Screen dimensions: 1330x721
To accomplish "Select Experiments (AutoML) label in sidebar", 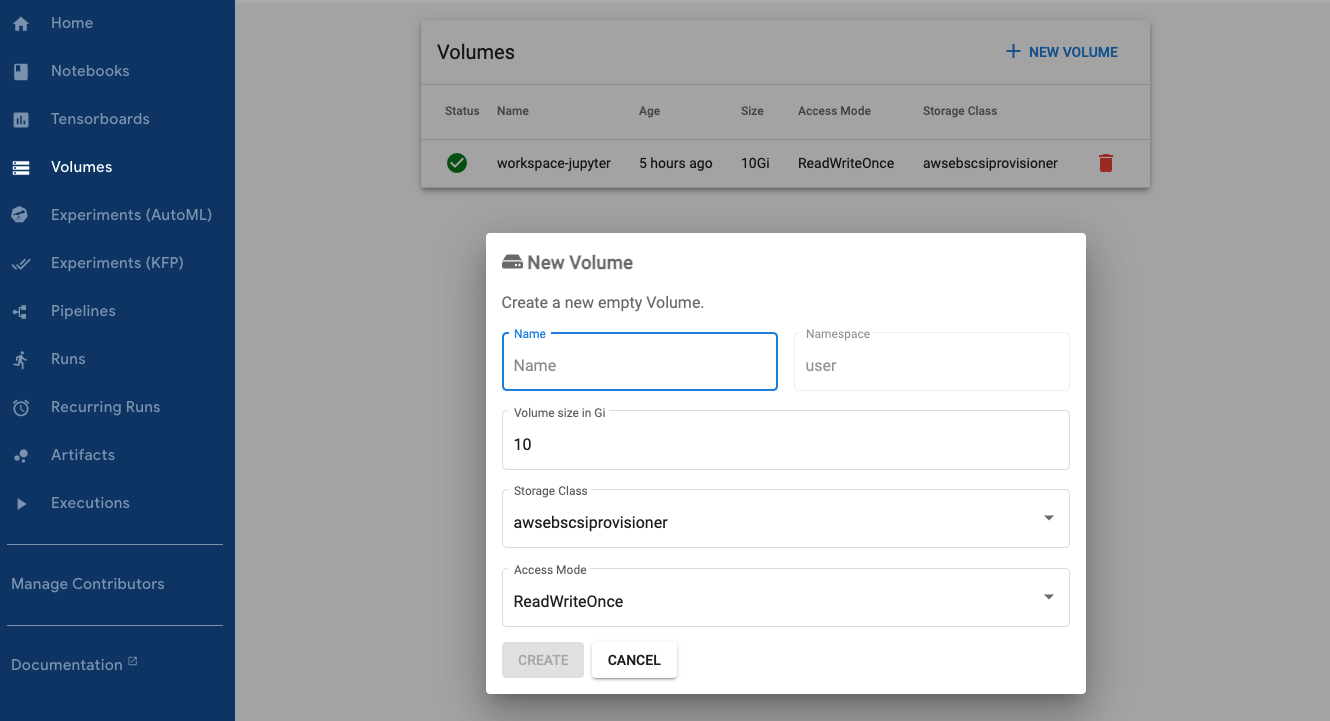I will [x=131, y=215].
